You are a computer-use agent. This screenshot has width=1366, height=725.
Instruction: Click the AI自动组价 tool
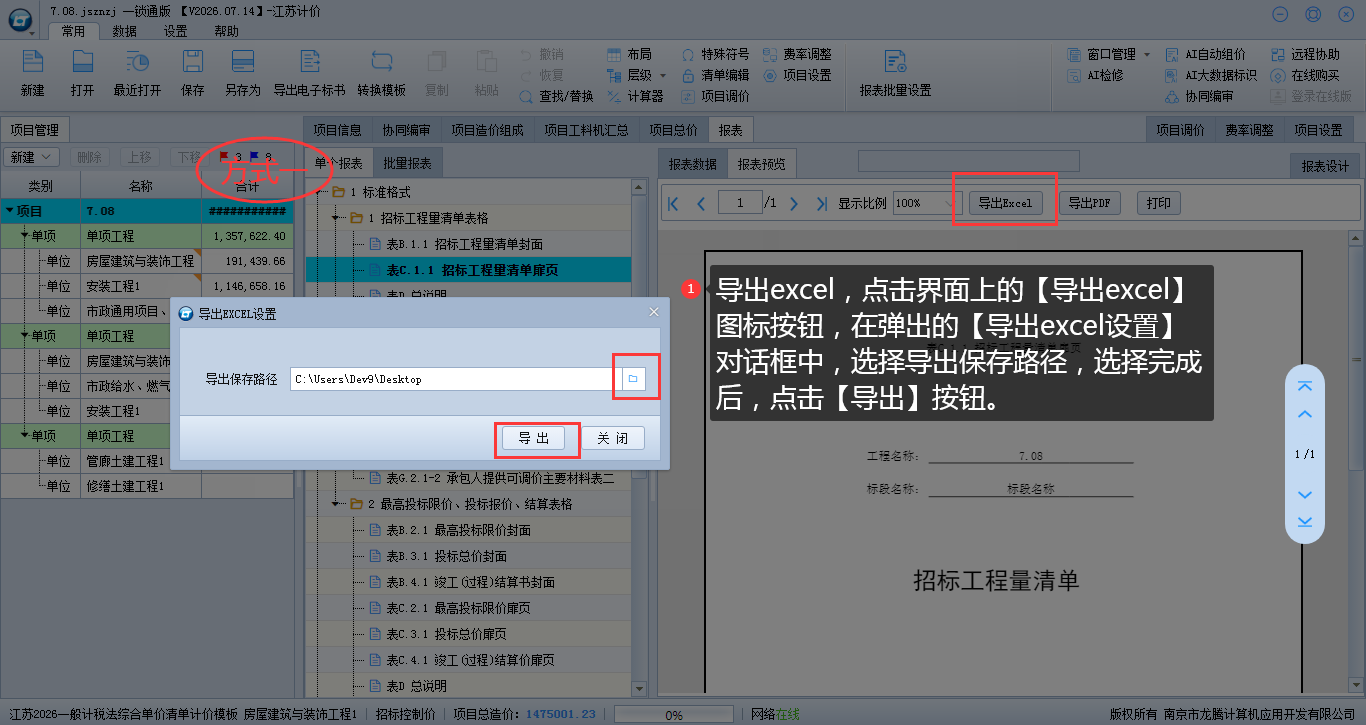tap(1205, 54)
